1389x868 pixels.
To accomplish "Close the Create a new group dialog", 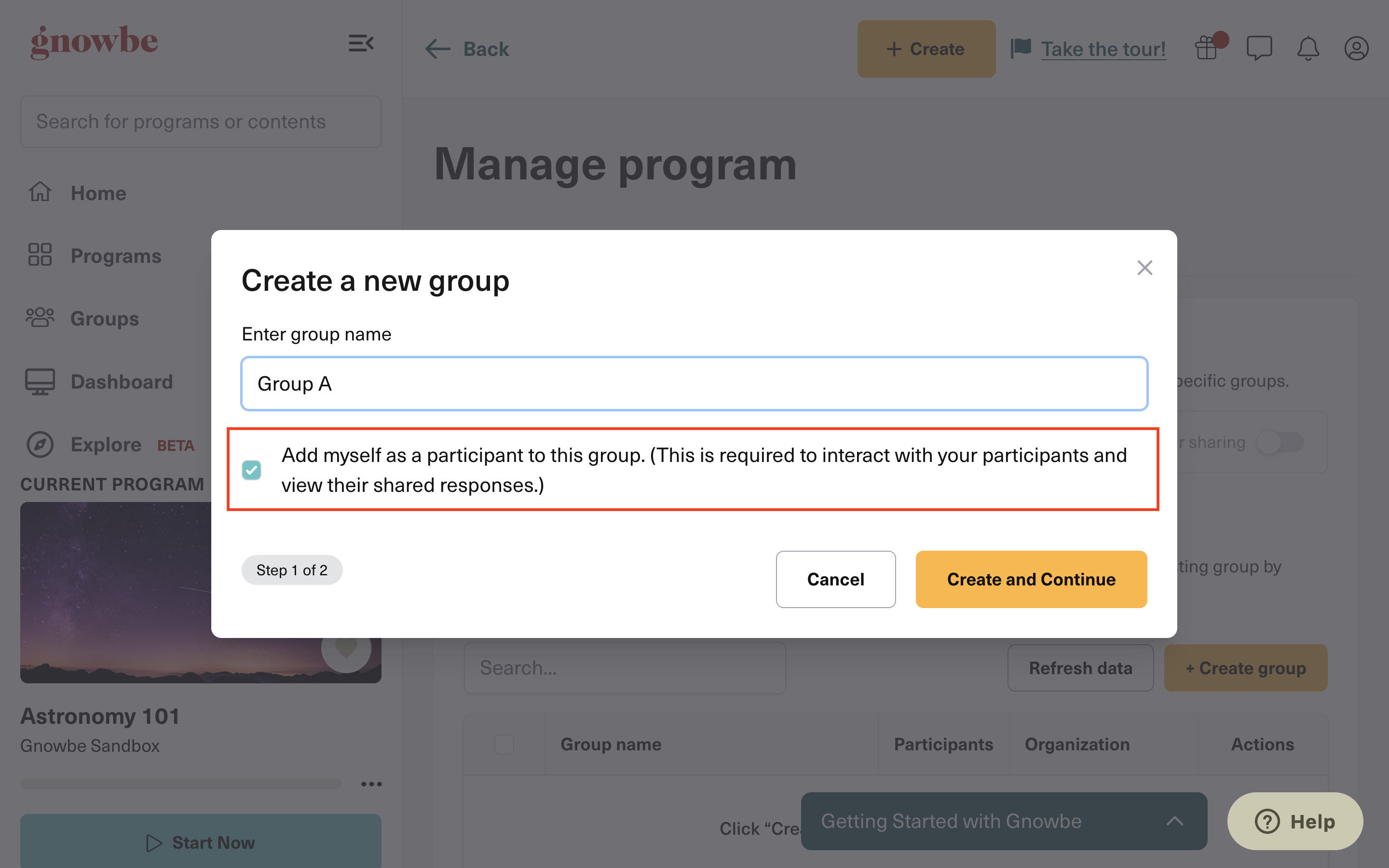I will [x=1144, y=268].
